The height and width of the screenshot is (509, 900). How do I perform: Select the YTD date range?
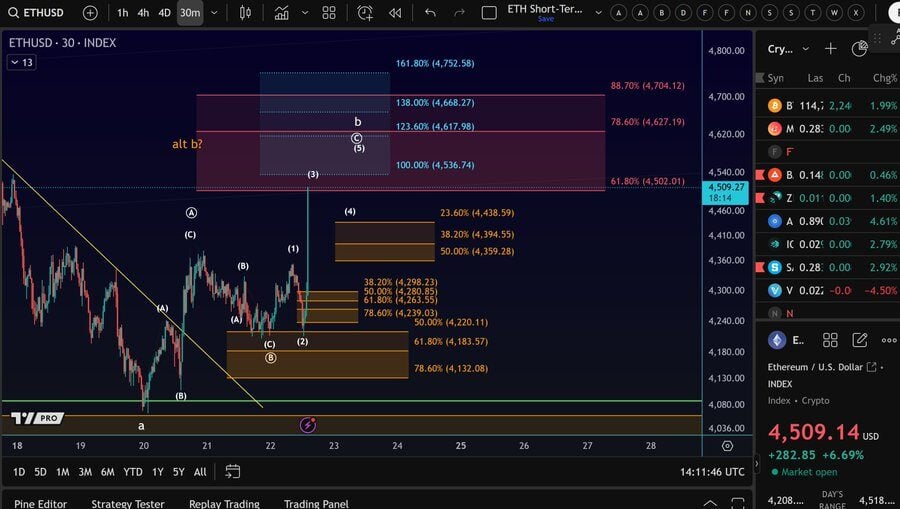point(133,472)
